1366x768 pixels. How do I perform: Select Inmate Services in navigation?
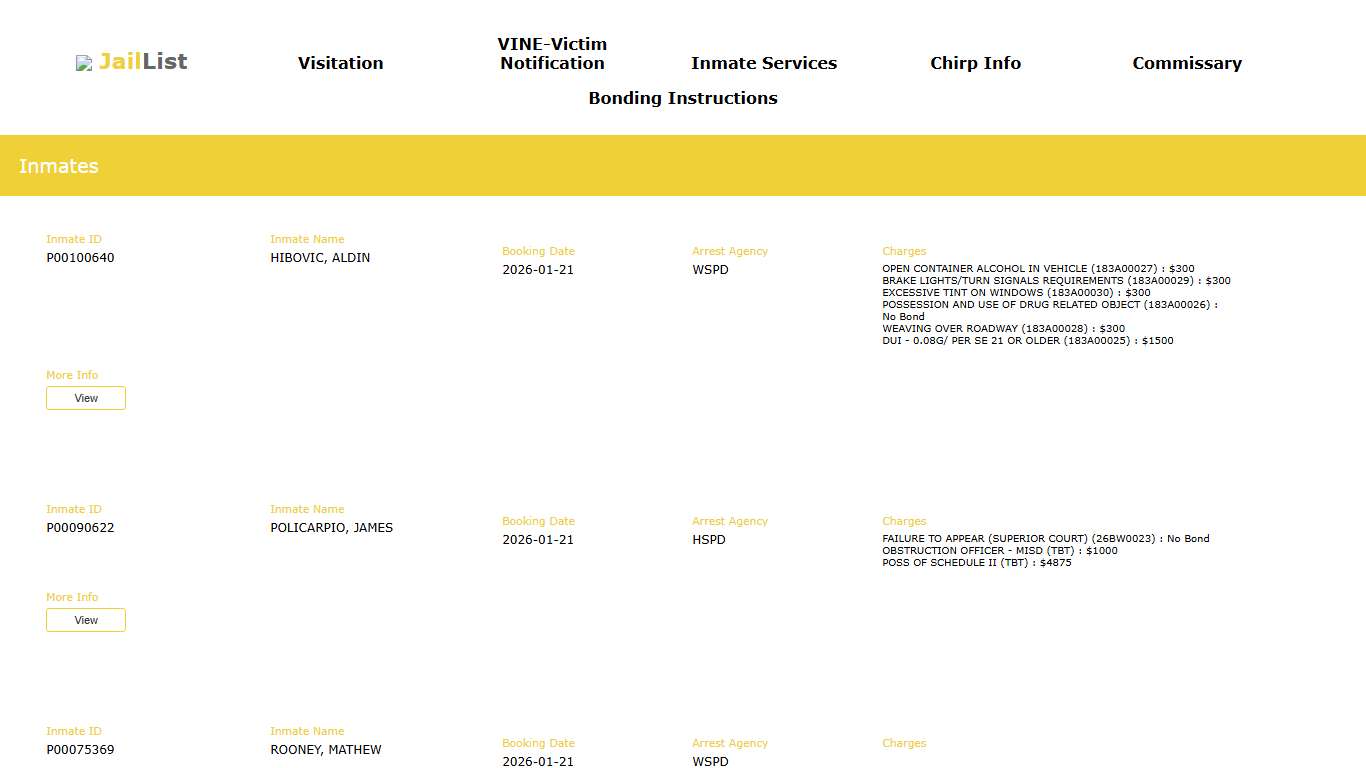763,63
